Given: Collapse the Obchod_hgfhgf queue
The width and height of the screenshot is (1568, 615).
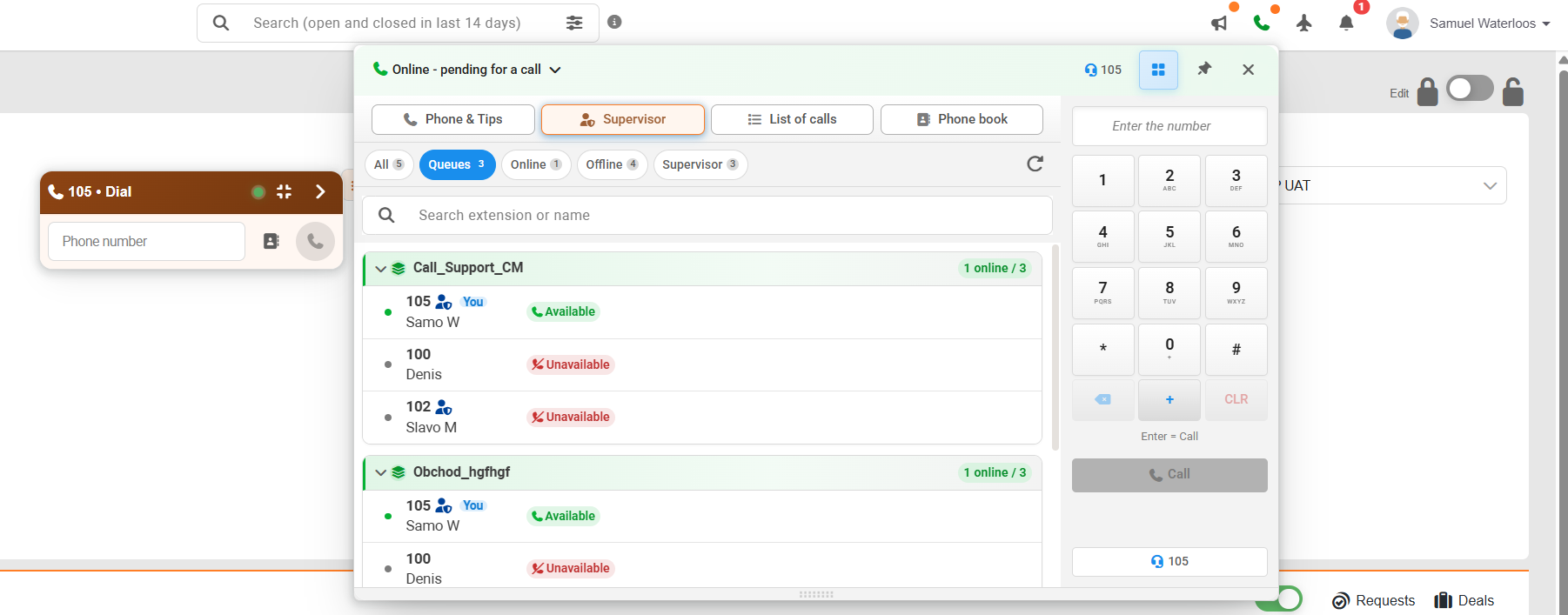Looking at the screenshot, I should (380, 472).
